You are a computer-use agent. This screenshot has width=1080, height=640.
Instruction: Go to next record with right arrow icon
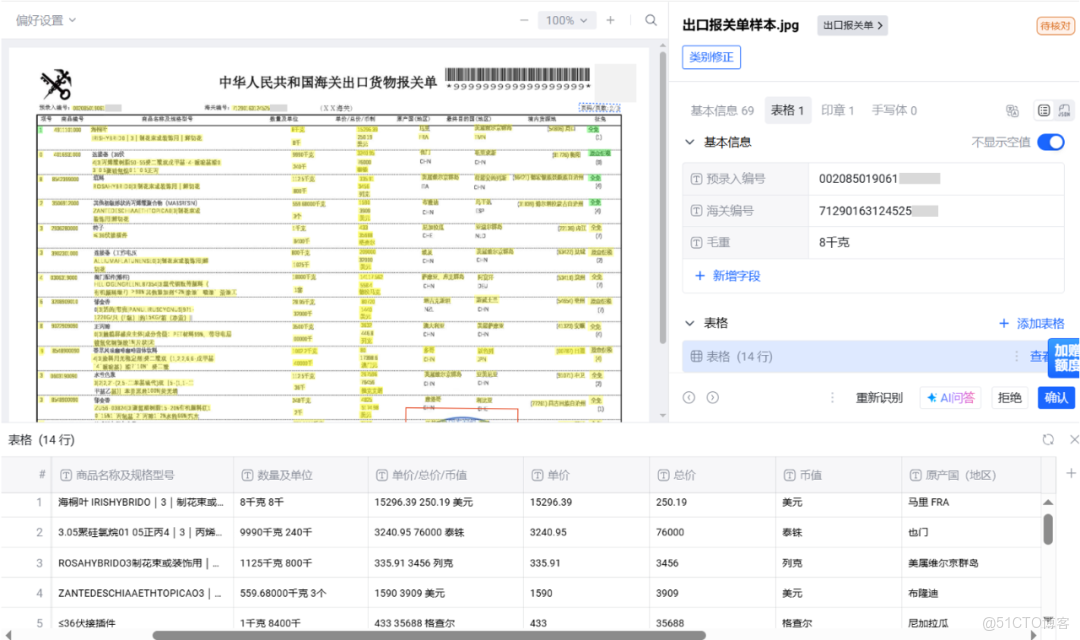tap(711, 397)
